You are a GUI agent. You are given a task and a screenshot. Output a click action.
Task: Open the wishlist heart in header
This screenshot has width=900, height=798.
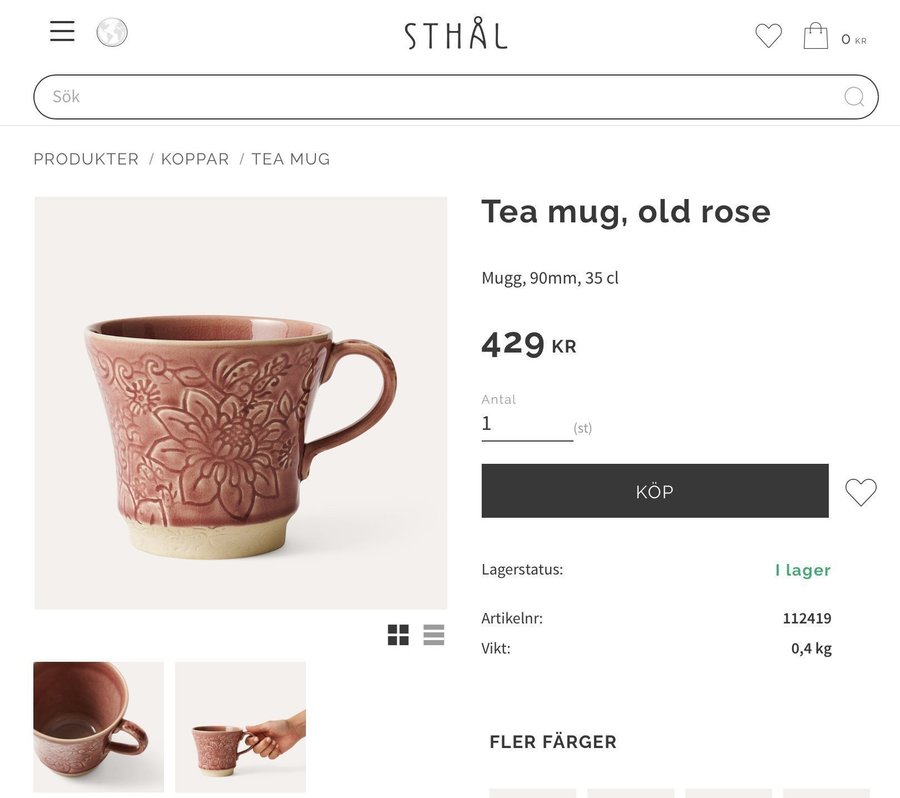(768, 36)
